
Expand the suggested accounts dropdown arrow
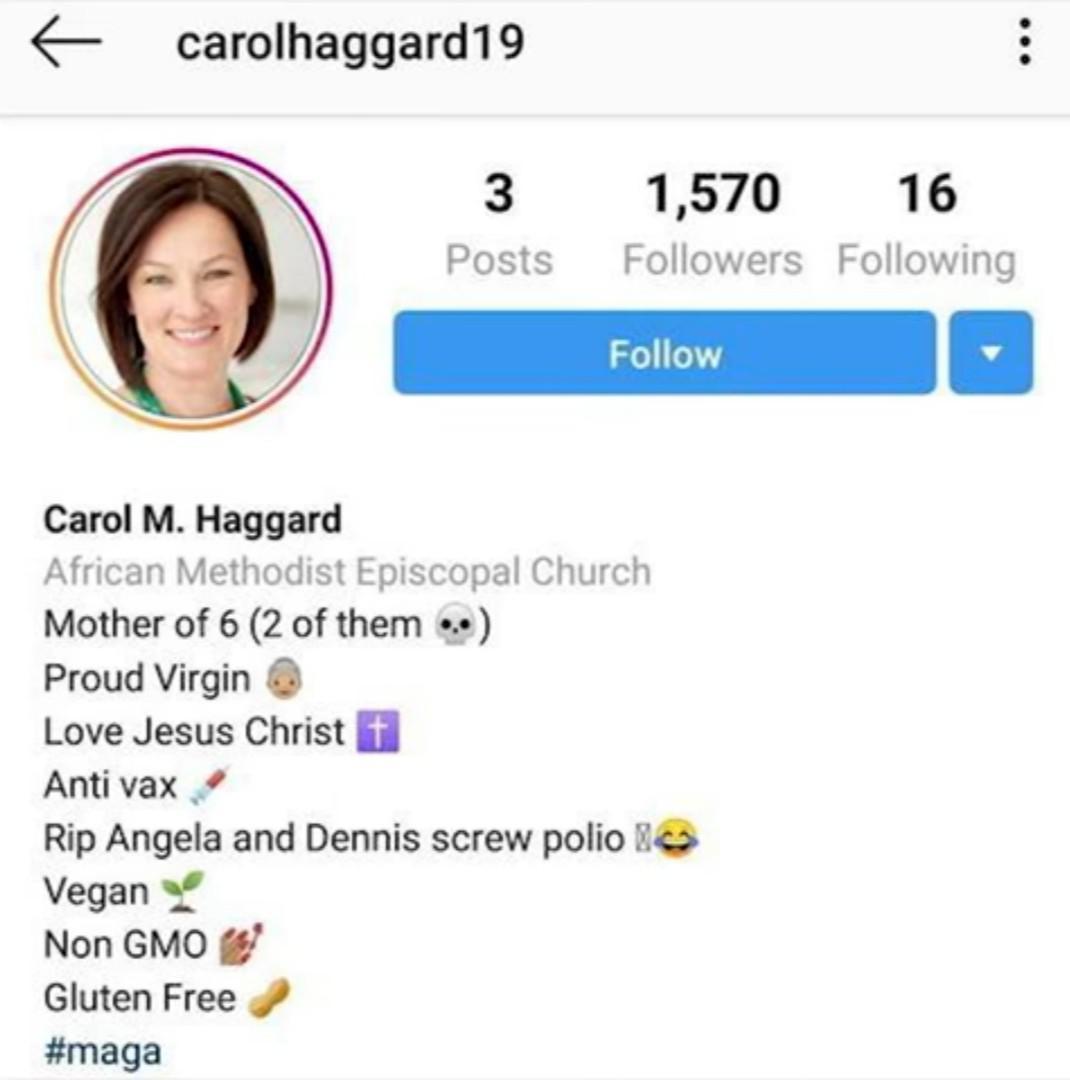[991, 353]
